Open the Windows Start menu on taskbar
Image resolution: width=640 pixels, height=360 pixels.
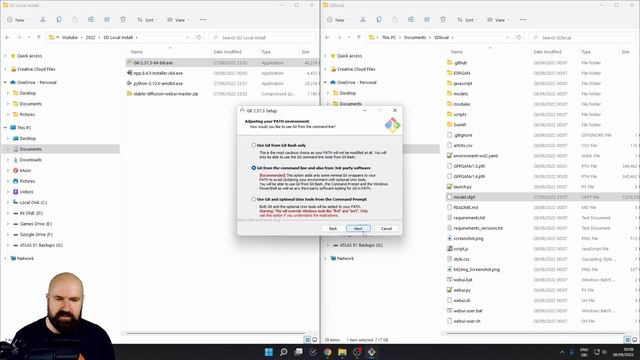(x=269, y=352)
